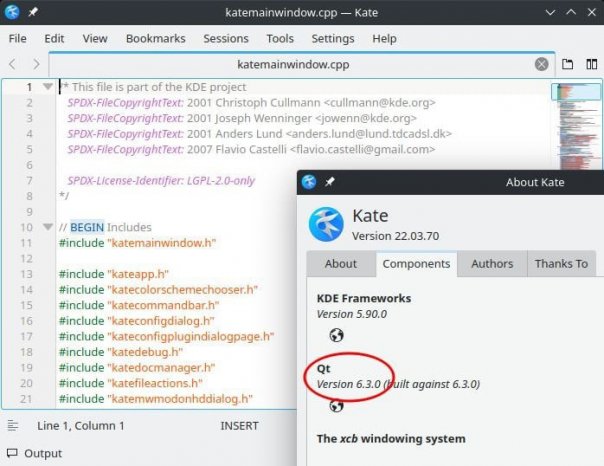Click the "kateconfigdialog.h" include line
This screenshot has width=604, height=466.
pyautogui.click(x=136, y=320)
